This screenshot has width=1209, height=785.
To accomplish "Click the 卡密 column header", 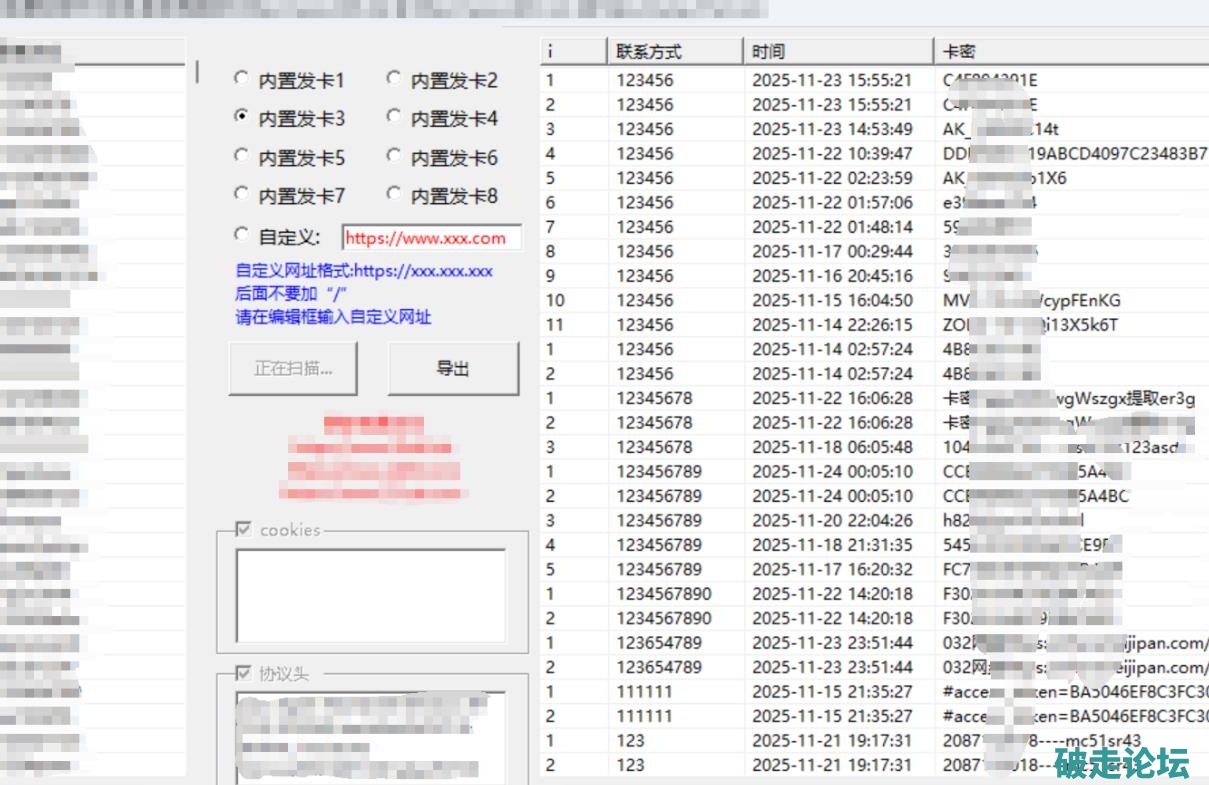I will [x=1070, y=51].
